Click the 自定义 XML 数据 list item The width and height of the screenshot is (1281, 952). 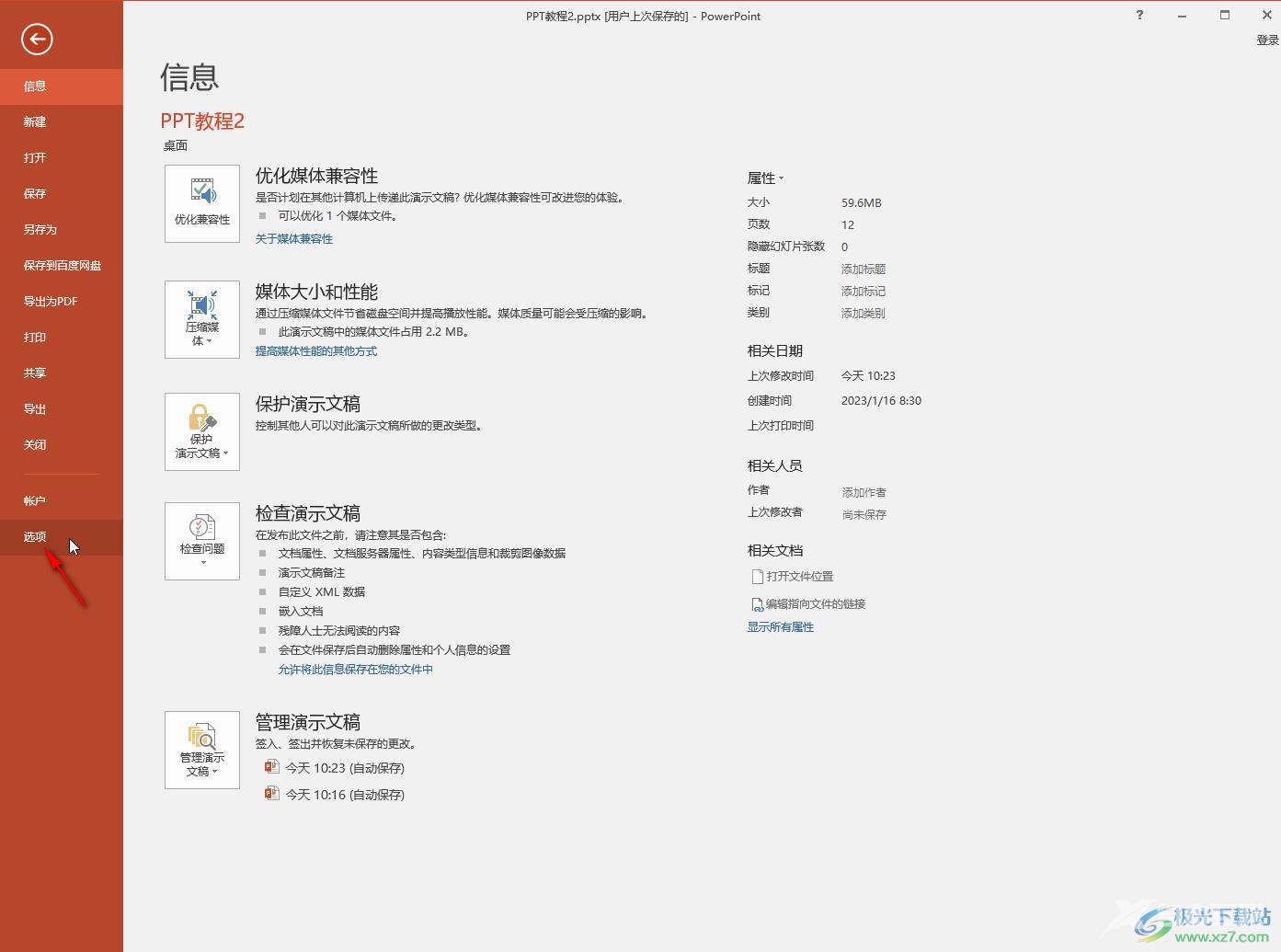pos(322,592)
